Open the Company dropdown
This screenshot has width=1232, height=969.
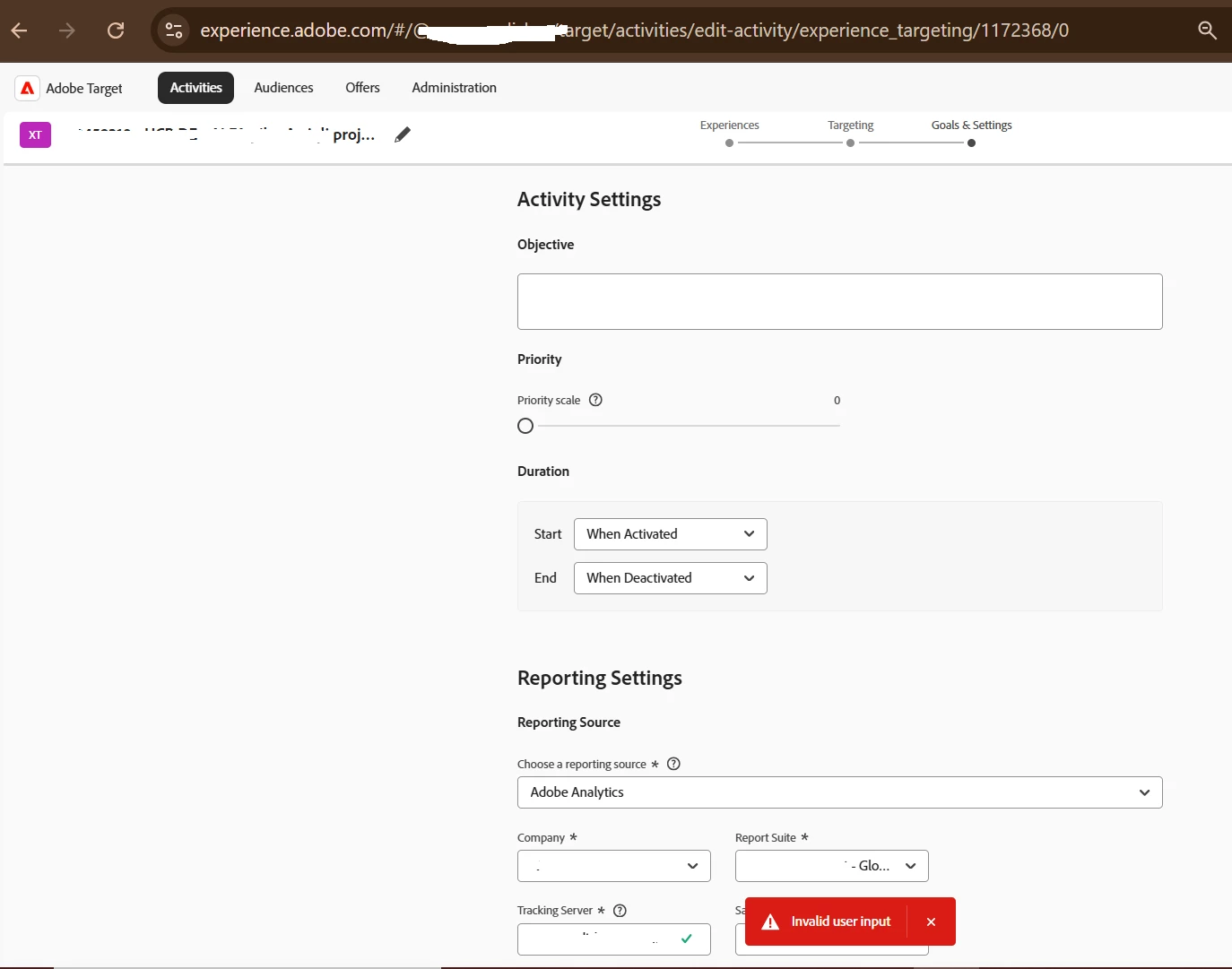(613, 866)
